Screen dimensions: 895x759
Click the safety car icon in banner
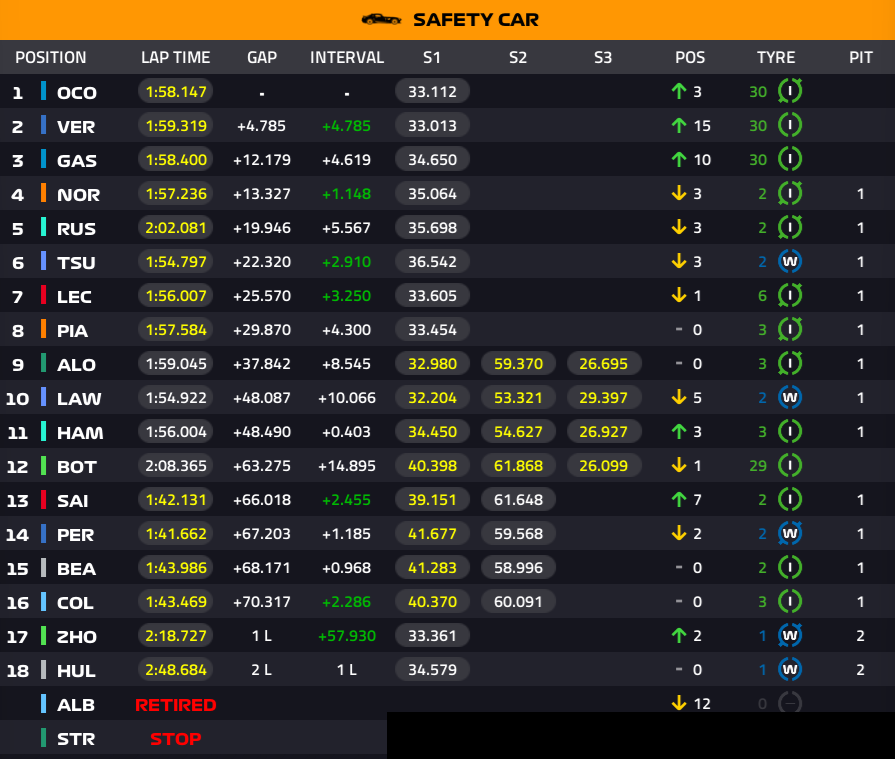tap(381, 19)
